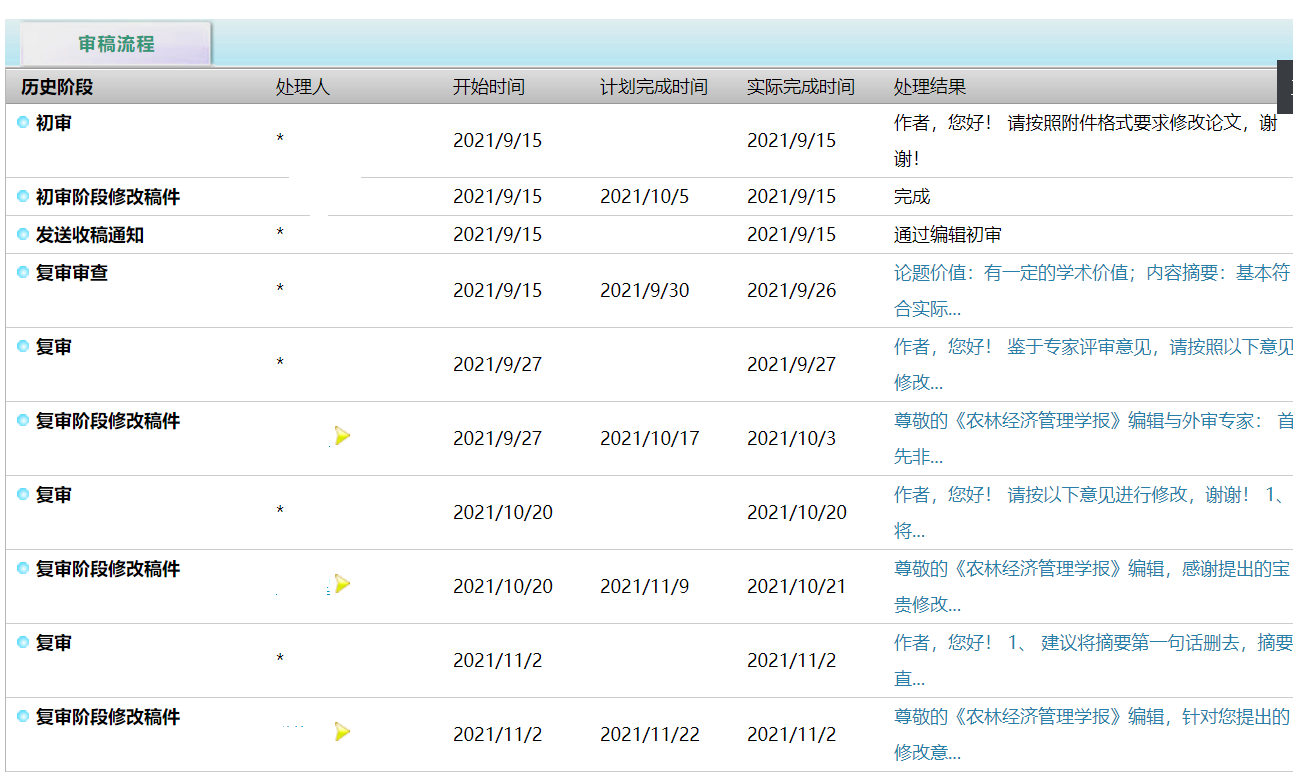Click the bullet beside 复审 started 2021/10/20
Screen dimensions: 1293x772
23,494
